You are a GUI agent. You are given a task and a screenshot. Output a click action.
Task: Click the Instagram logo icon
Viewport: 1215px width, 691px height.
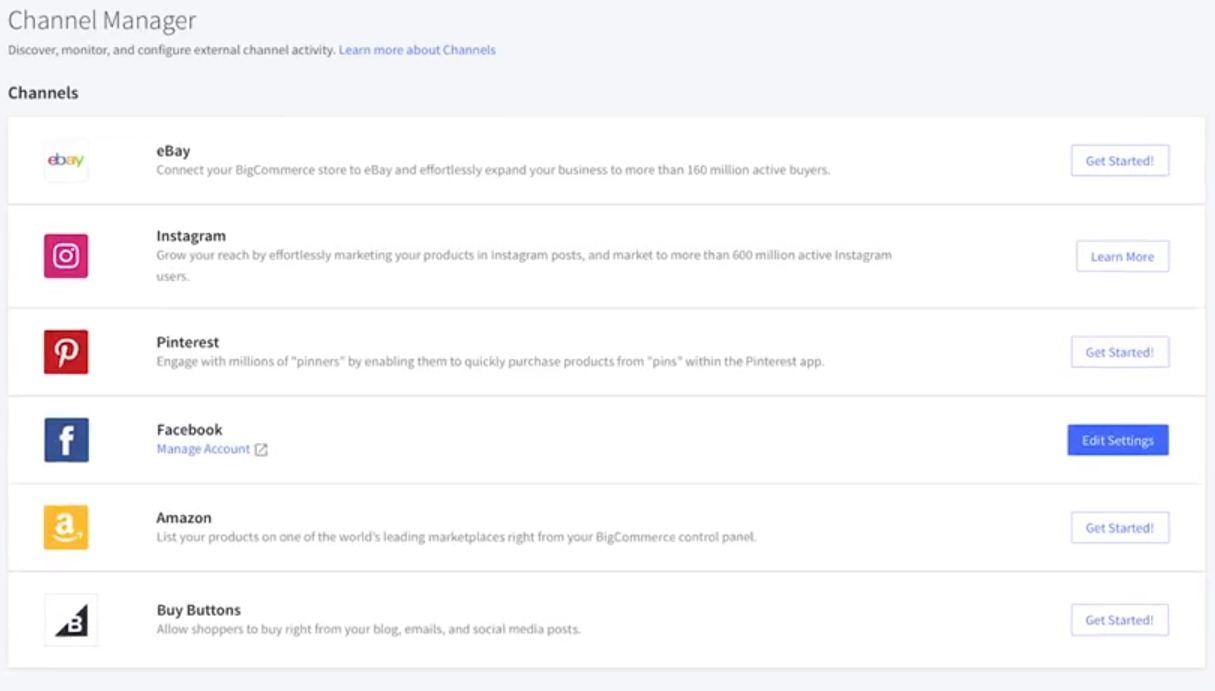click(66, 256)
